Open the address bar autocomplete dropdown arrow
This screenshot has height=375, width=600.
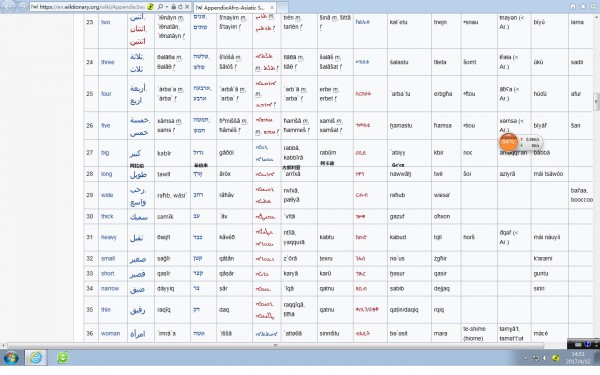pos(167,7)
